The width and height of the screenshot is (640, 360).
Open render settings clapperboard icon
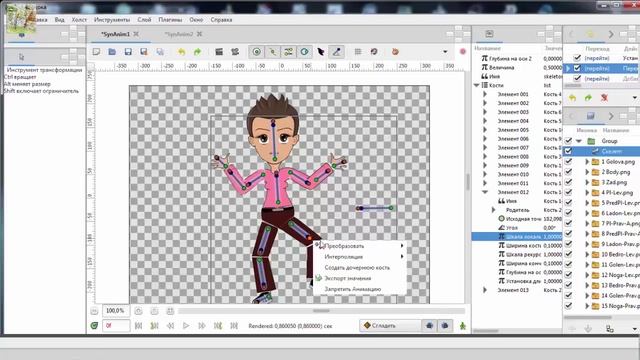(x=219, y=52)
